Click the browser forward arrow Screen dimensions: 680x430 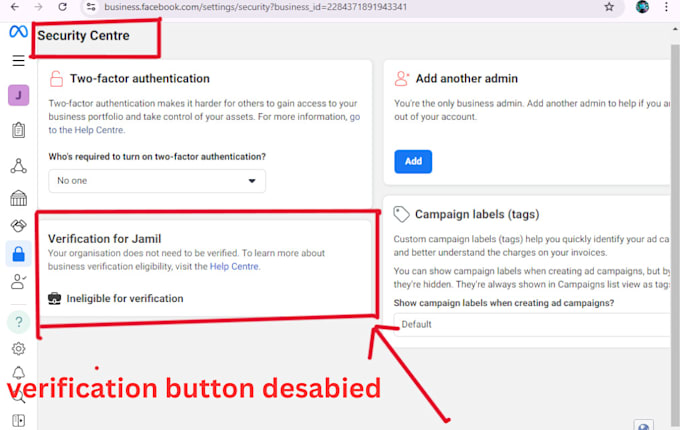click(39, 7)
